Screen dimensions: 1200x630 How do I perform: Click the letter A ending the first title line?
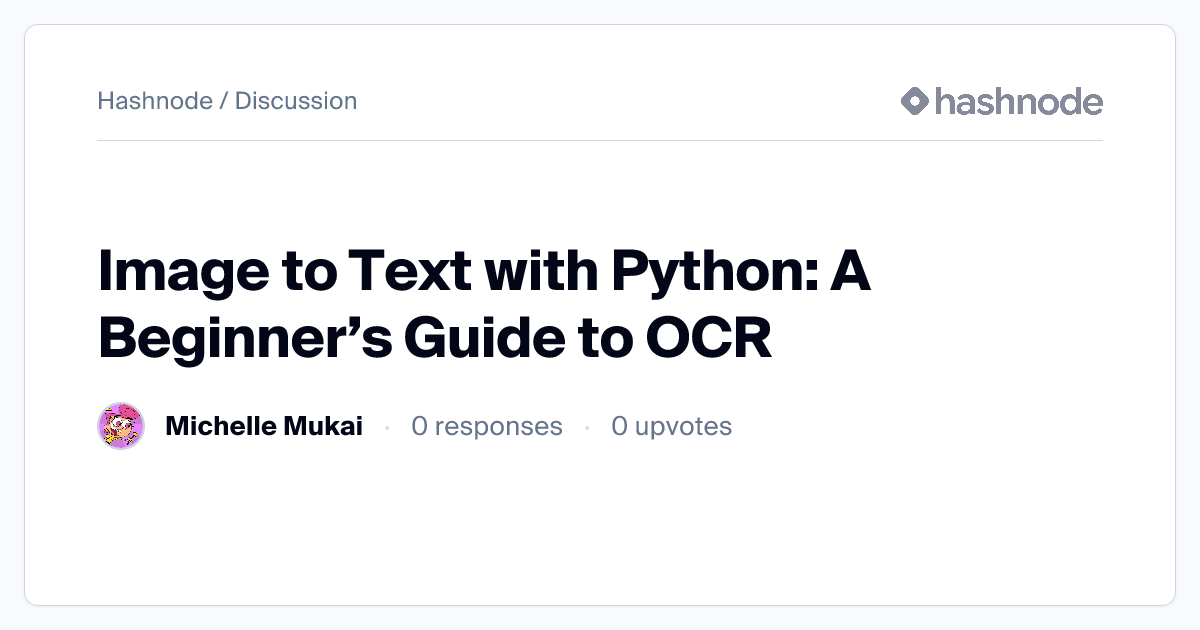coord(848,273)
